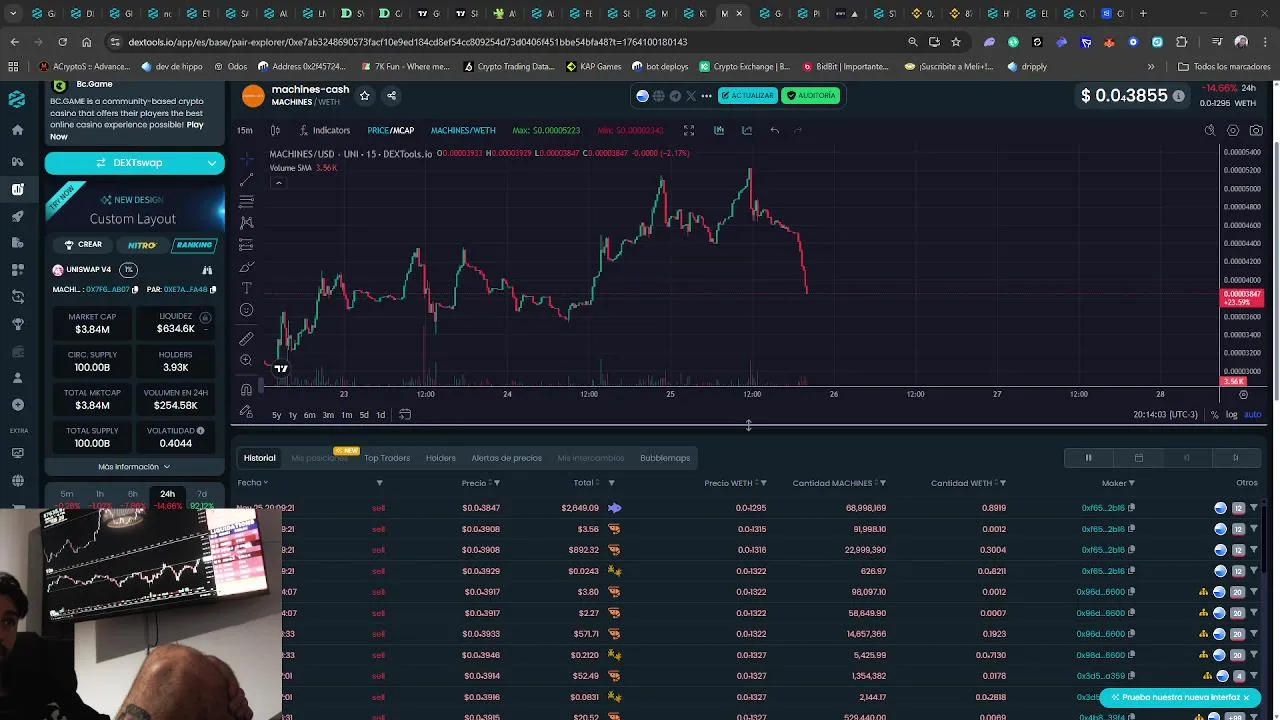Open the Total column filter
The image size is (1280, 720).
611,483
